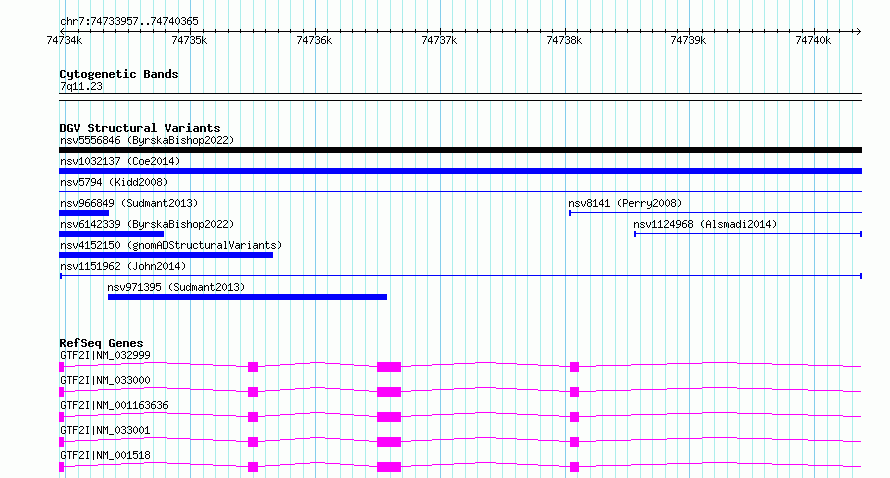The image size is (890, 478).
Task: Click the widest exon of NM_001518
Action: click(389, 467)
